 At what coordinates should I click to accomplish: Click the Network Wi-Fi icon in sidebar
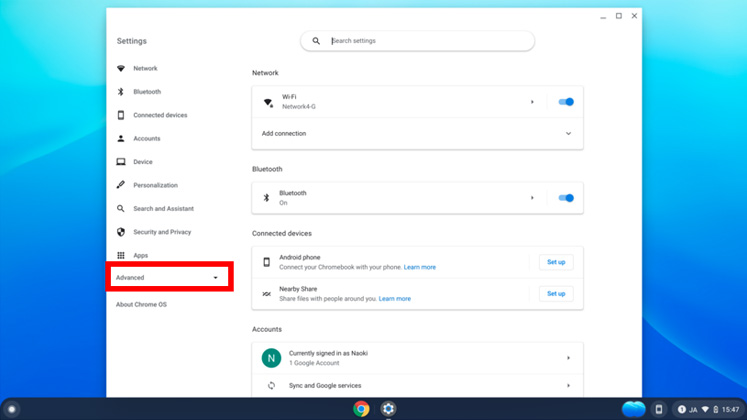click(x=121, y=69)
